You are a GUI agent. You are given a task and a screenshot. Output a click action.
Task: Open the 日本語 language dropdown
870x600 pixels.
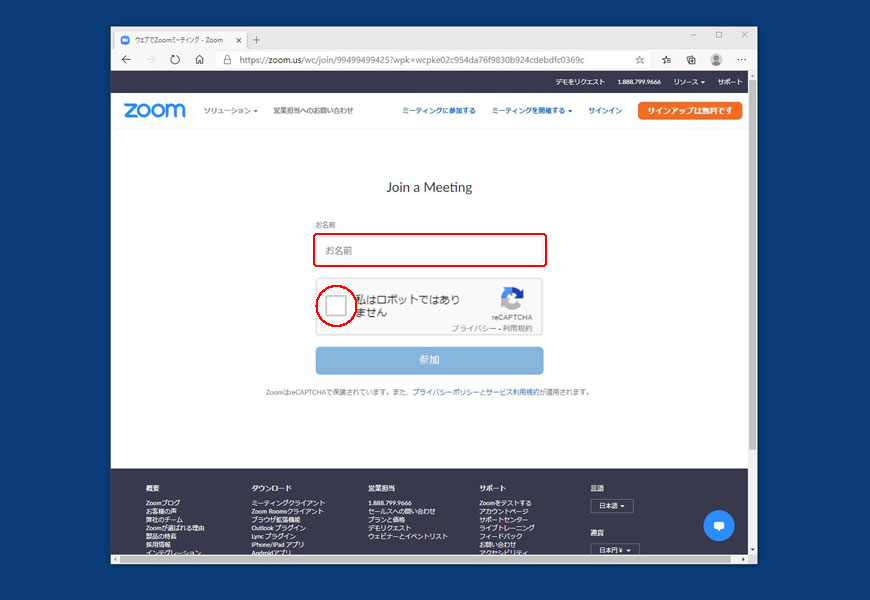(x=611, y=506)
